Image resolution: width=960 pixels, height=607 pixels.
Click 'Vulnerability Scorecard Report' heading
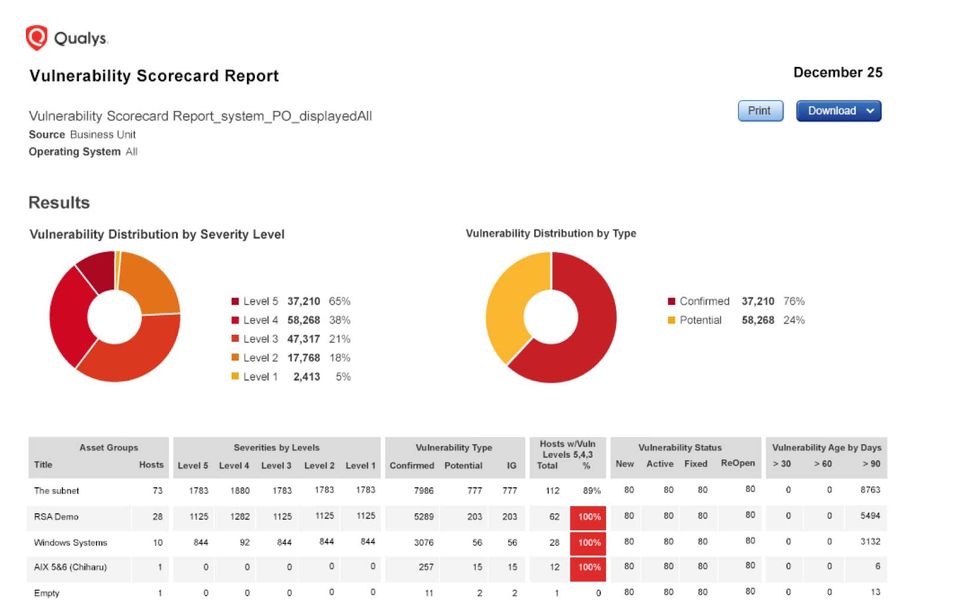154,76
